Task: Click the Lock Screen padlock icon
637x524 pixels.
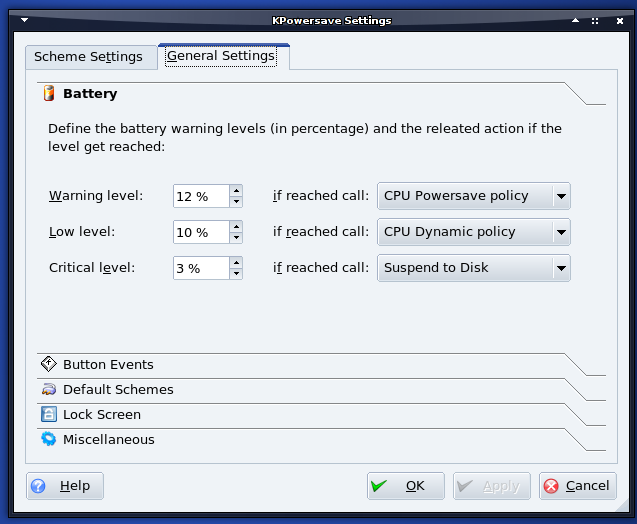Action: pos(49,414)
